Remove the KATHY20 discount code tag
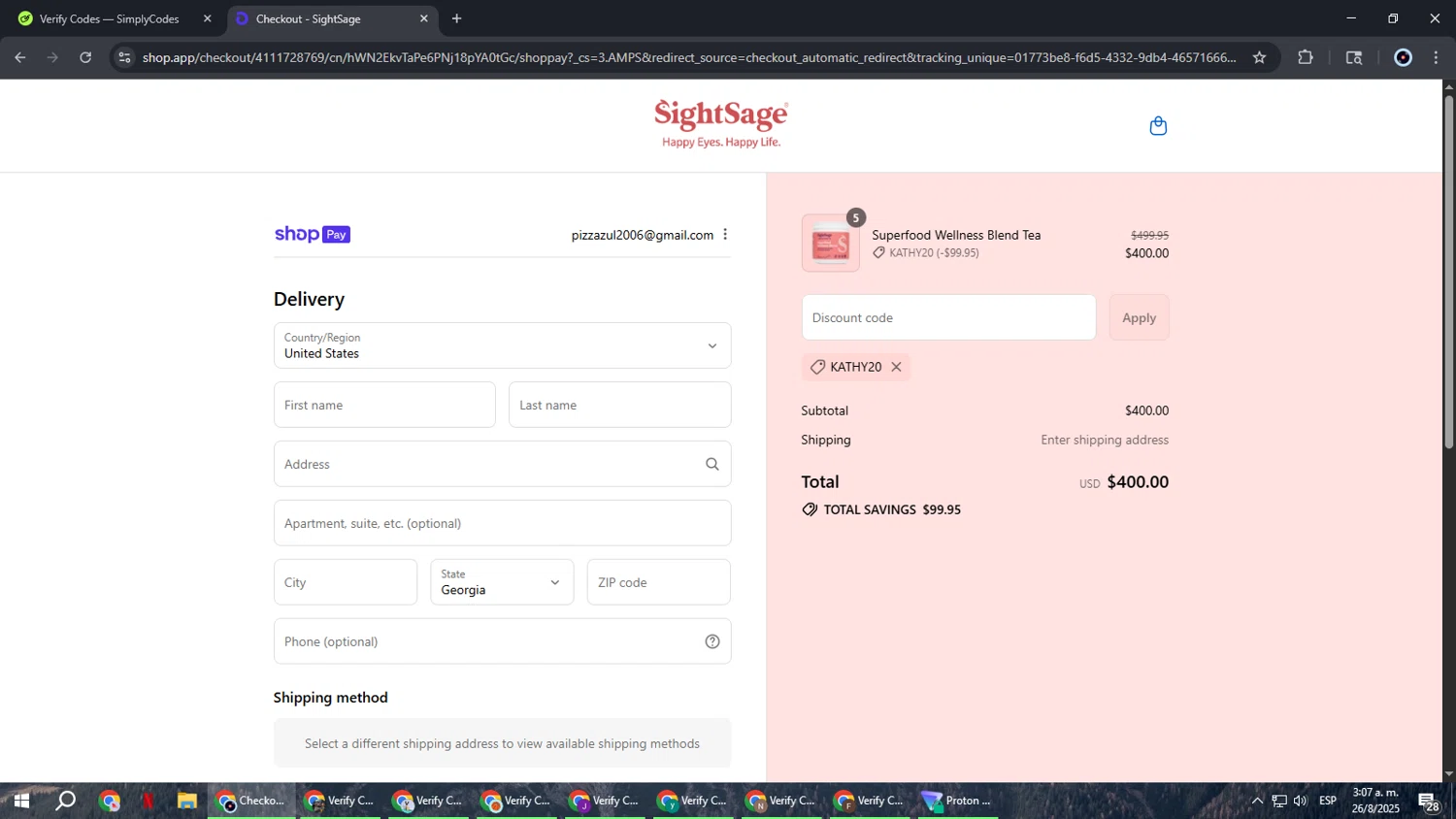Screen dimensions: 1456x819 [896, 367]
